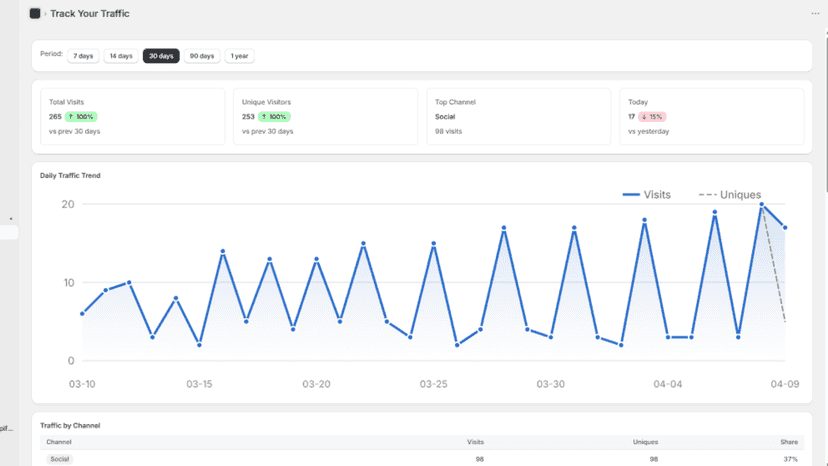The width and height of the screenshot is (828, 466).
Task: Click the Today 15% decrease badge
Action: tap(652, 117)
